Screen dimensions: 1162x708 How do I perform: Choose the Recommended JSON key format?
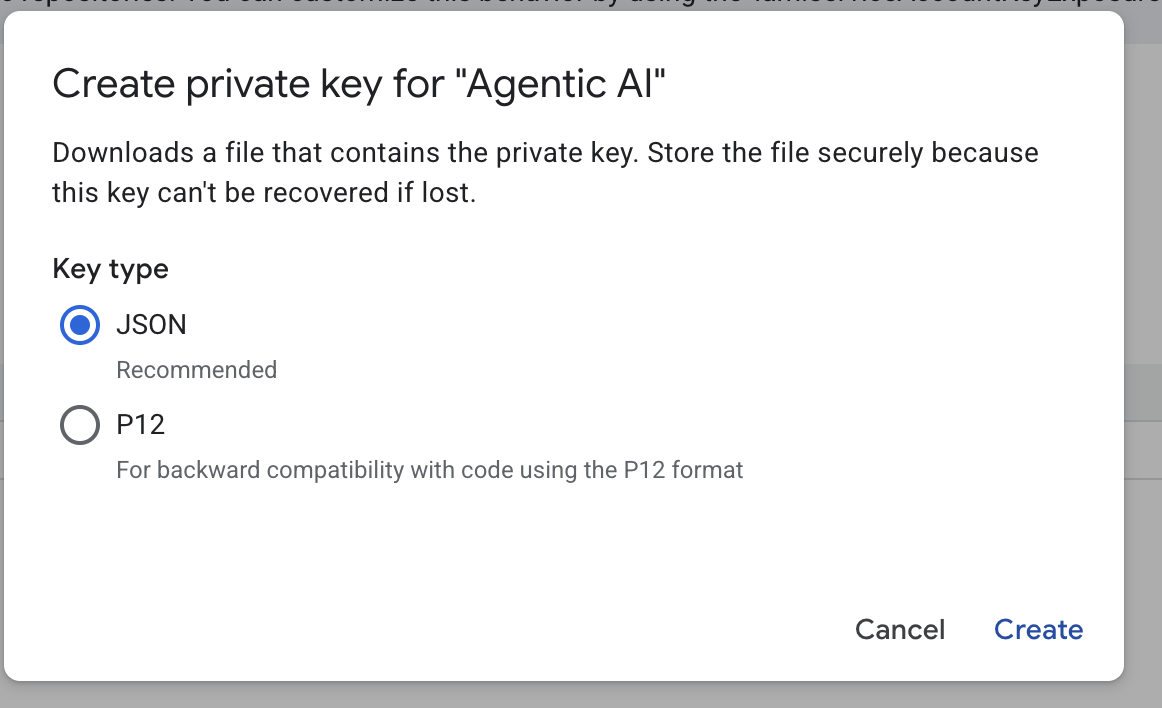[x=79, y=324]
